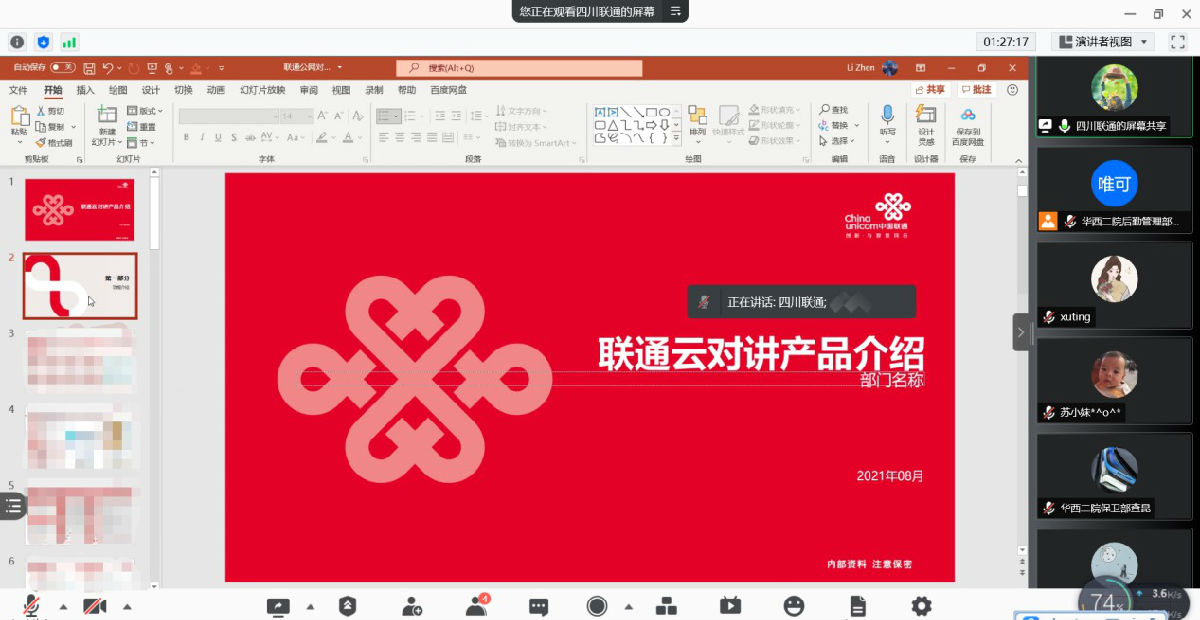Open the Design (设计) tab

(x=150, y=90)
